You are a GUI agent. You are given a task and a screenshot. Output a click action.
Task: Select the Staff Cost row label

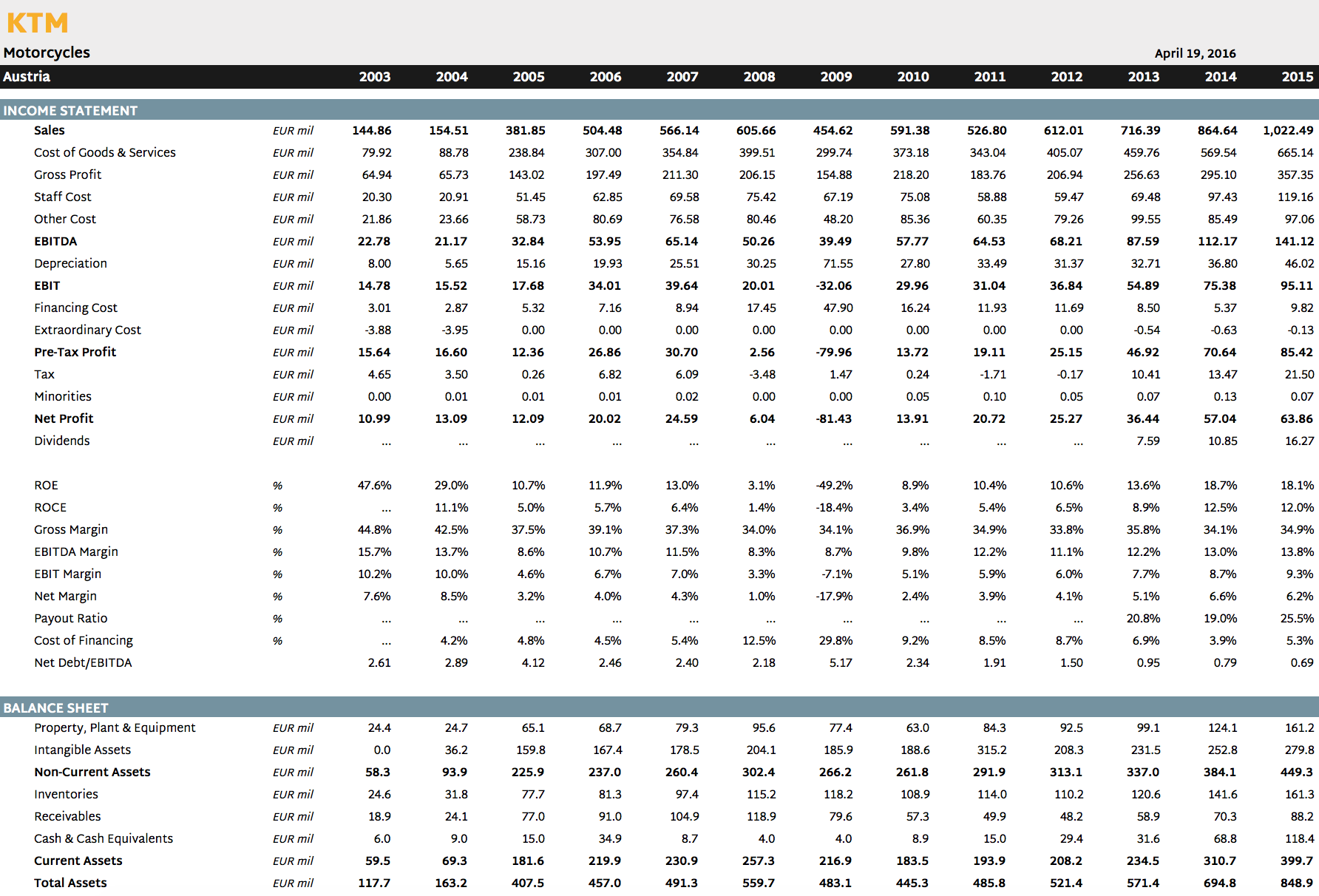[63, 197]
